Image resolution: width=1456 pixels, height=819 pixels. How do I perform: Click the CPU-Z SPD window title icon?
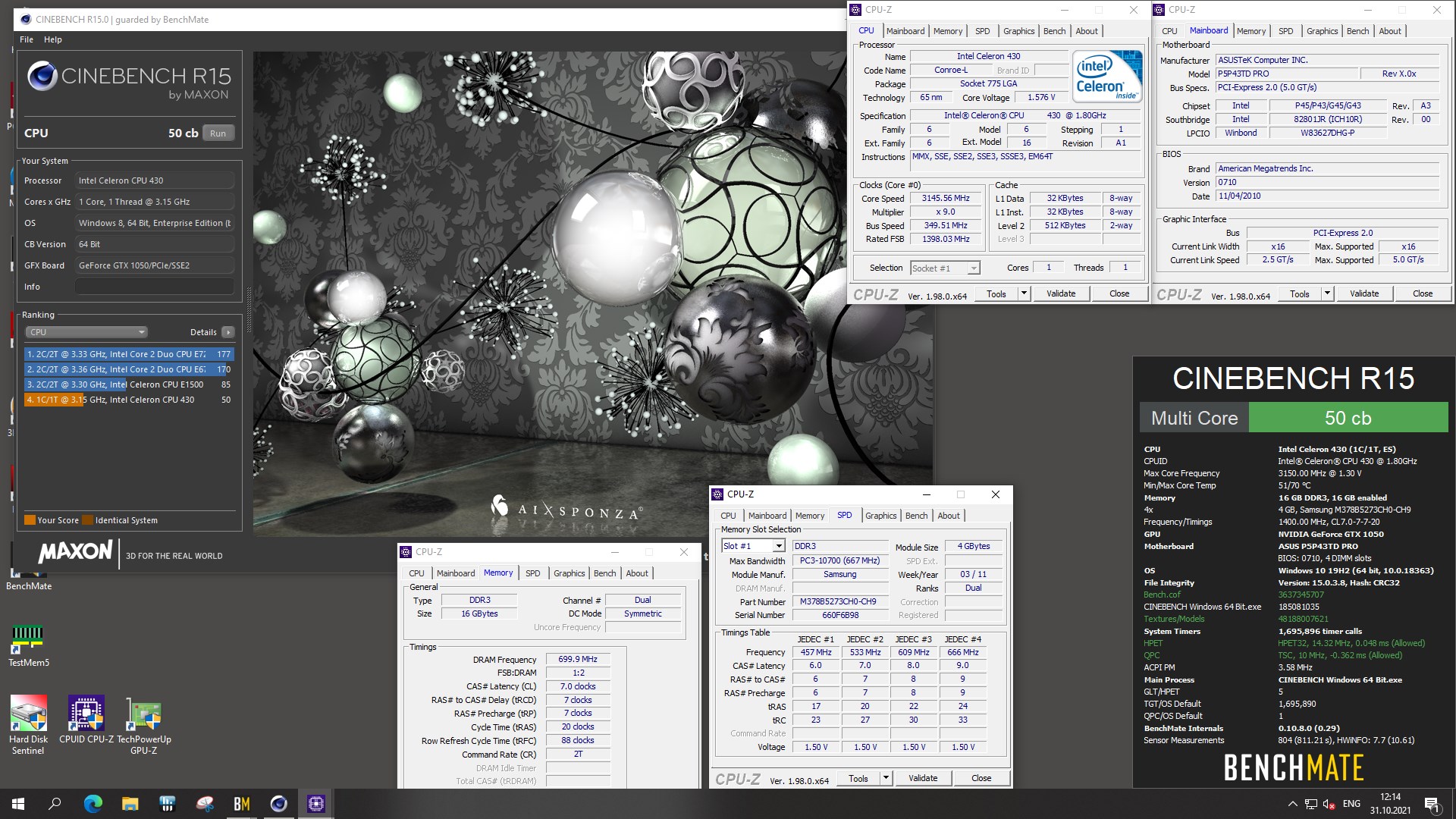coord(717,494)
